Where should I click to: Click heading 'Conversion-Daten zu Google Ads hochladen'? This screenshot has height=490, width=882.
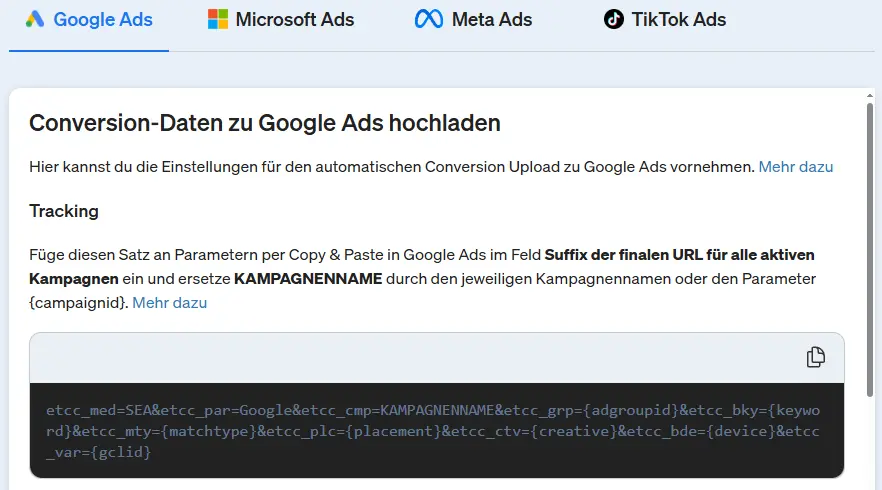coord(265,123)
